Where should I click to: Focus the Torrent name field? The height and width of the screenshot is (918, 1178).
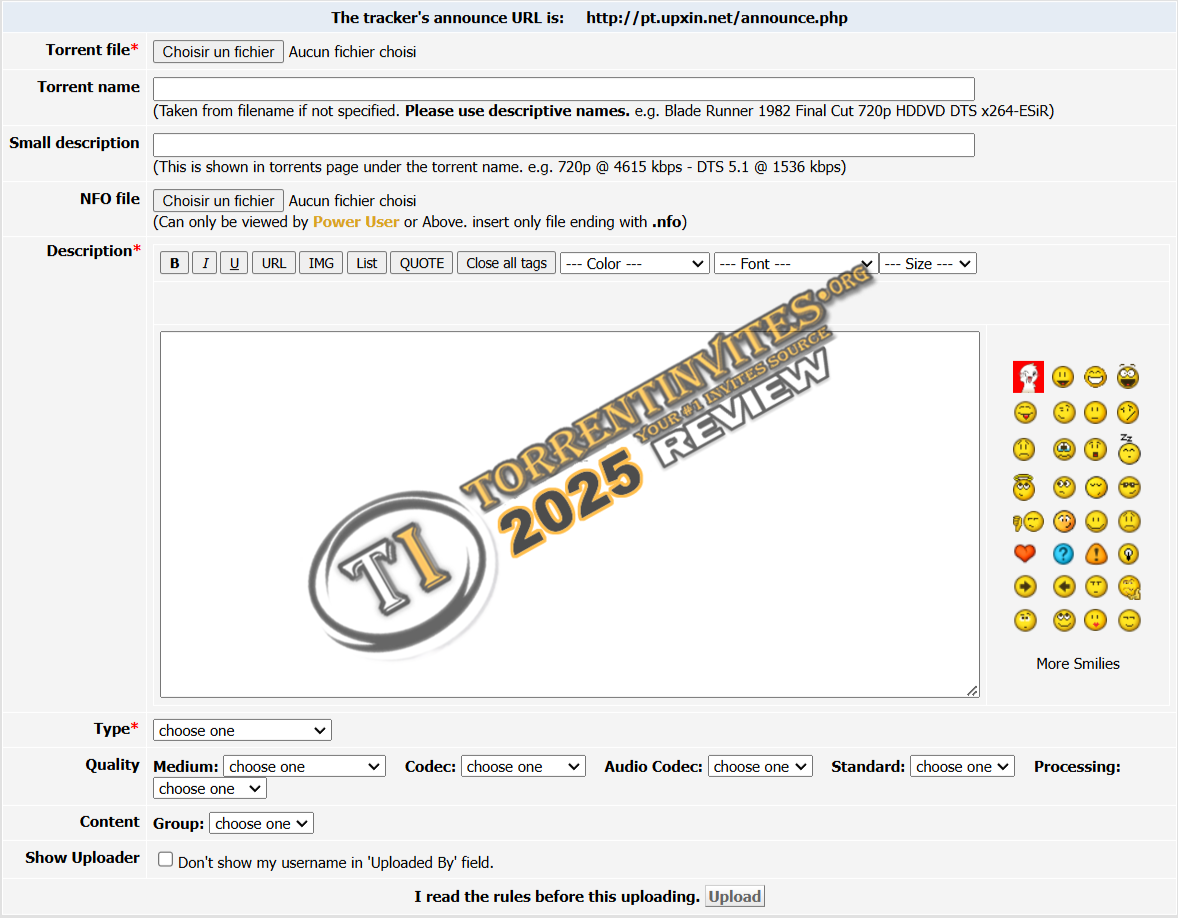tap(563, 89)
